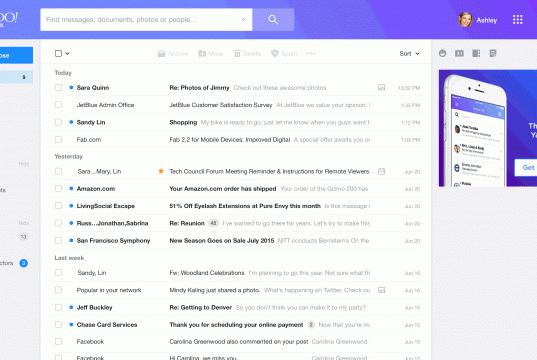Click the Delete trash icon
Screen dimensions: 537x360
[237, 53]
